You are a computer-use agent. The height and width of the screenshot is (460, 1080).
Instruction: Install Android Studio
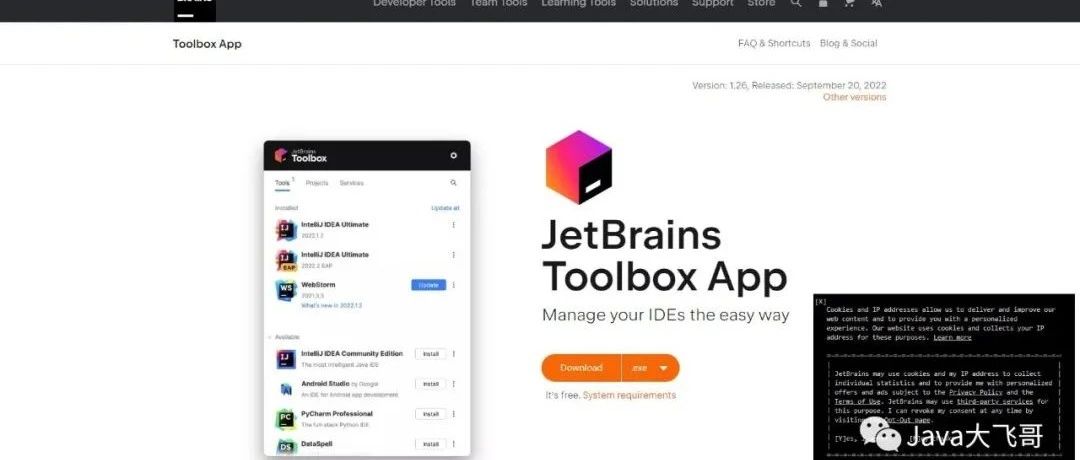(430, 384)
